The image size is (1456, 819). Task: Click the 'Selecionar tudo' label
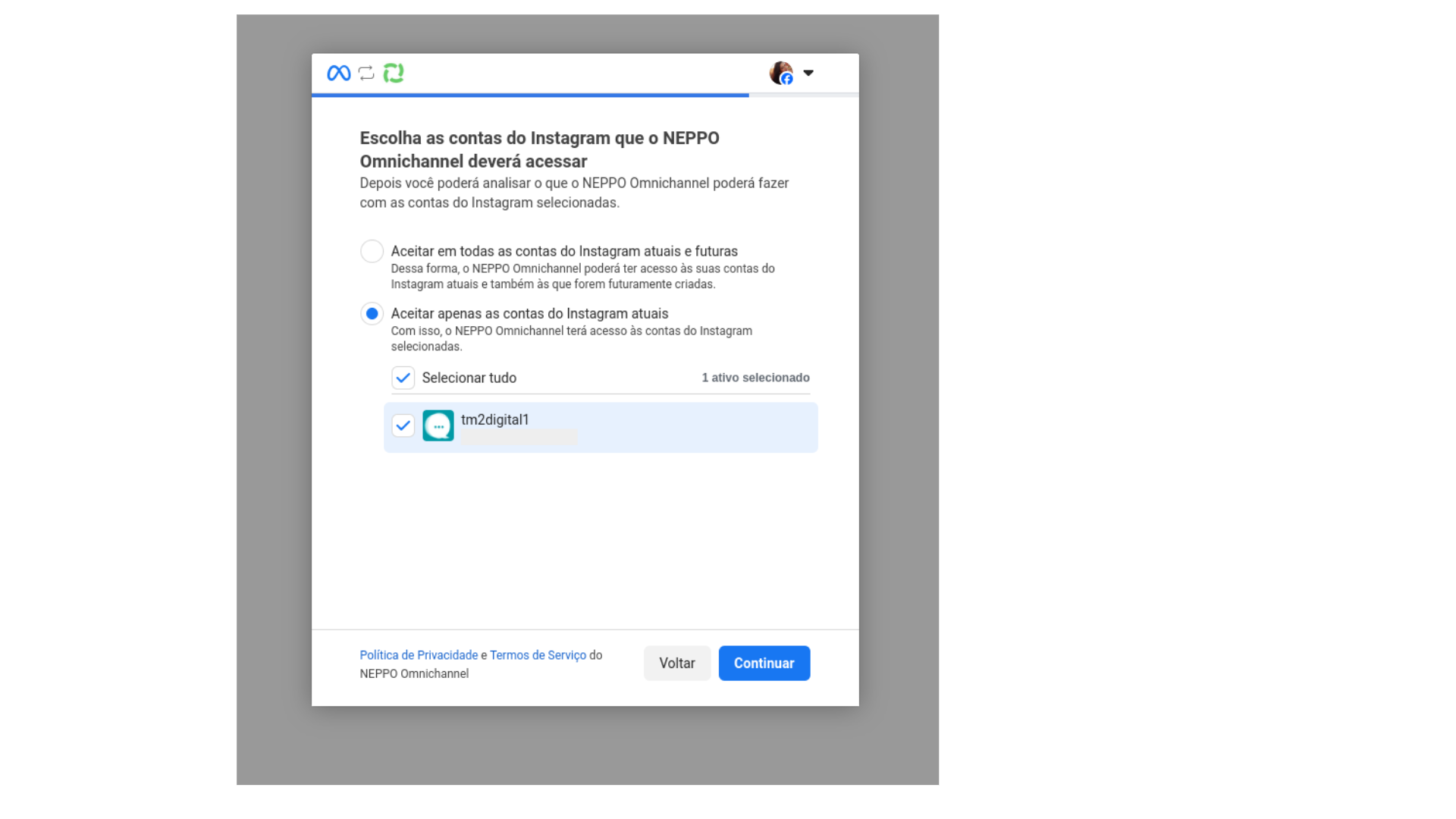pos(469,378)
